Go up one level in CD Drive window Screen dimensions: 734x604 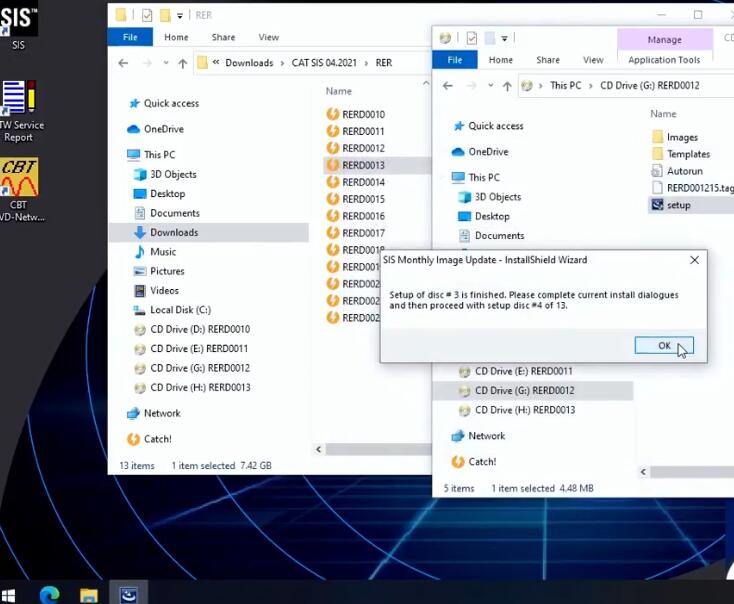[x=507, y=86]
